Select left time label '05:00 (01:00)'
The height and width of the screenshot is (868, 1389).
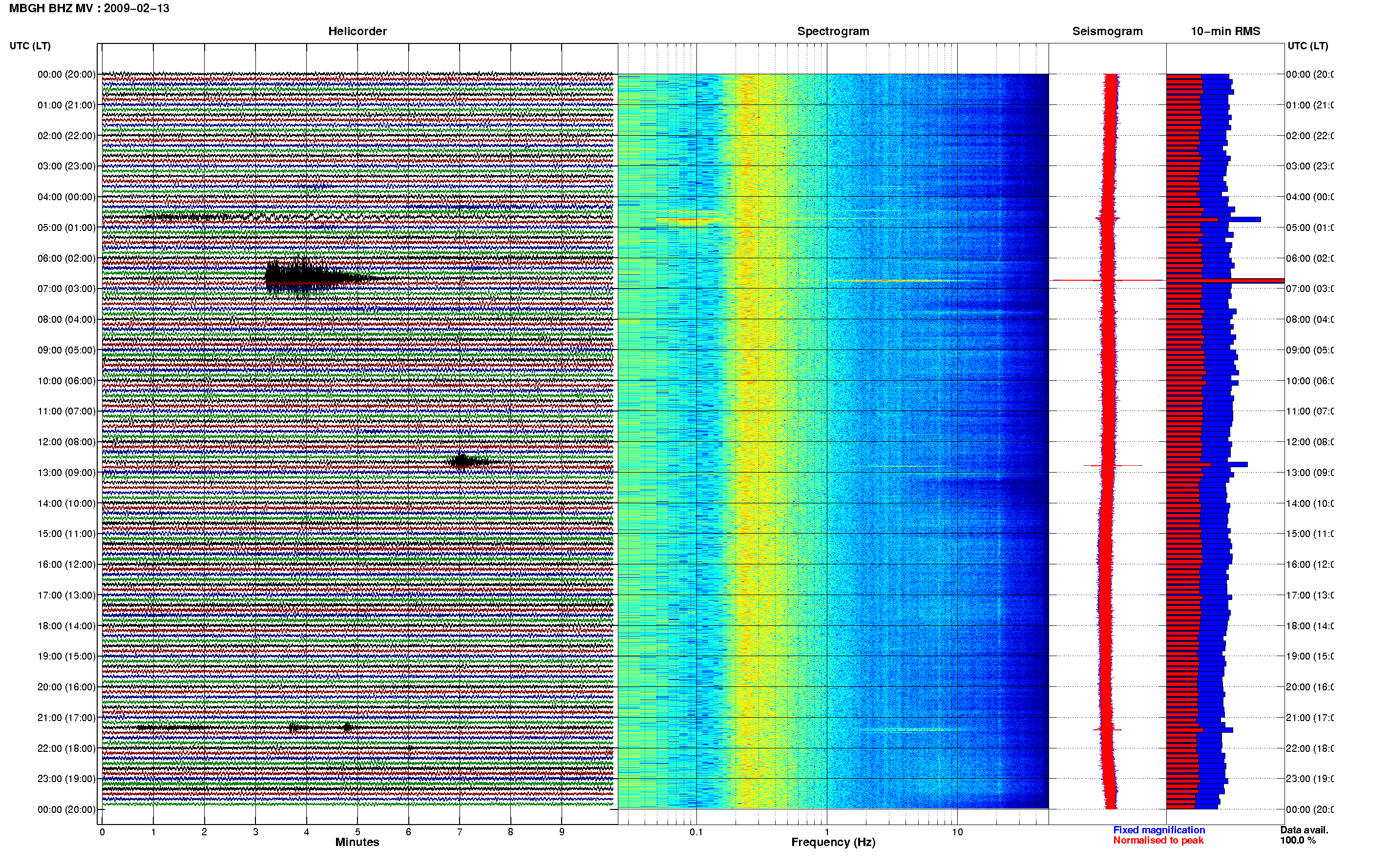point(66,227)
